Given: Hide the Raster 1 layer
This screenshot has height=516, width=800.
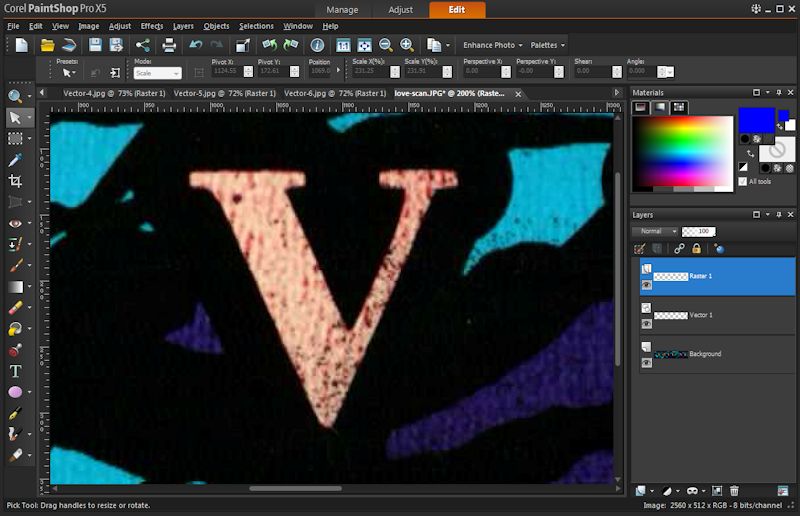Looking at the screenshot, I should coord(646,285).
